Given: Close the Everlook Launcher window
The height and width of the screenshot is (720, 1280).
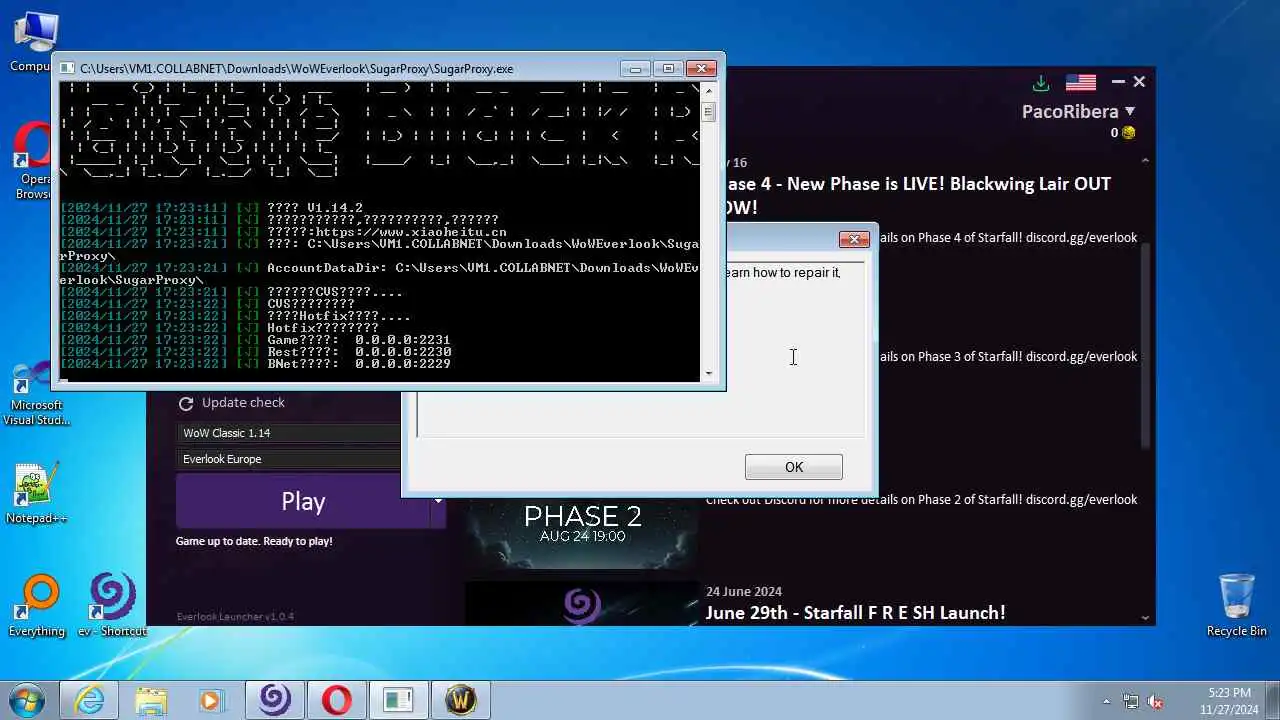Looking at the screenshot, I should [x=1139, y=82].
